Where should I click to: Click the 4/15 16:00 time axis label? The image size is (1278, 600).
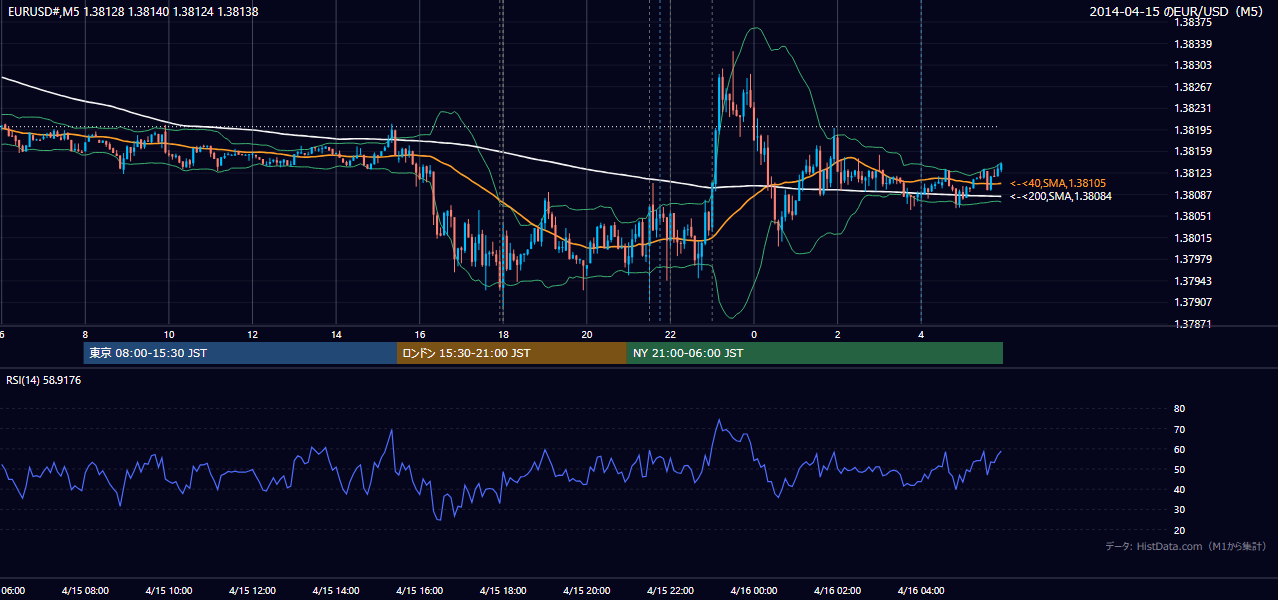click(419, 591)
